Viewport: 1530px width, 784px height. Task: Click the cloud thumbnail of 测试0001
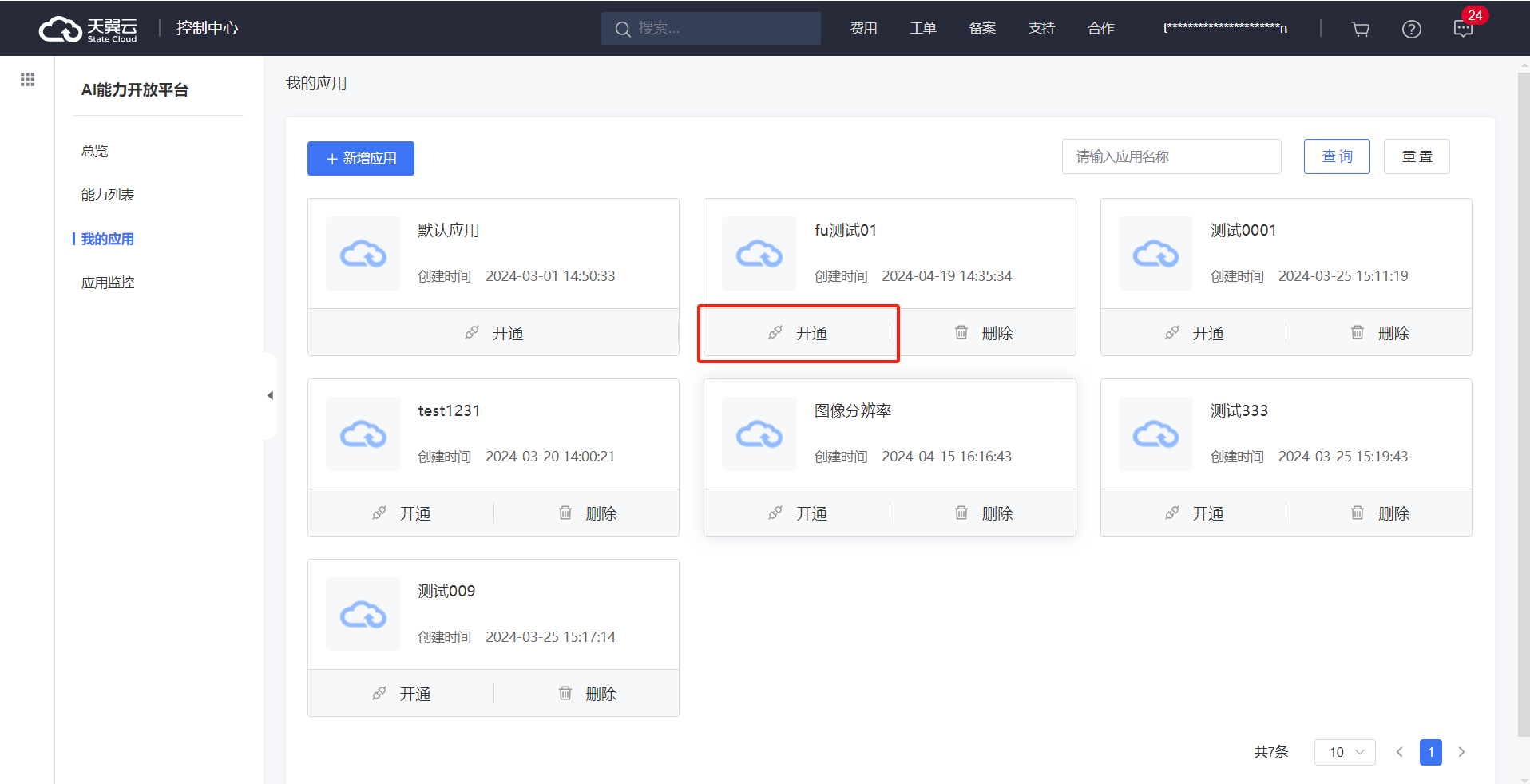pos(1155,254)
